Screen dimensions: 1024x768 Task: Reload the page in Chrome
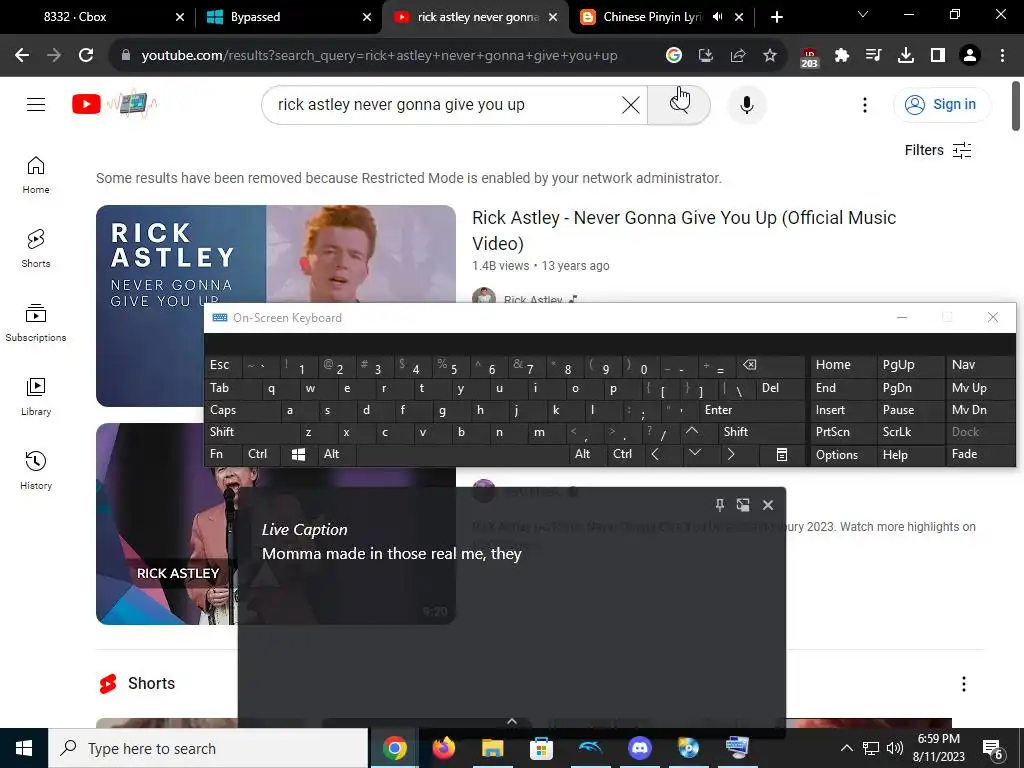(x=86, y=56)
